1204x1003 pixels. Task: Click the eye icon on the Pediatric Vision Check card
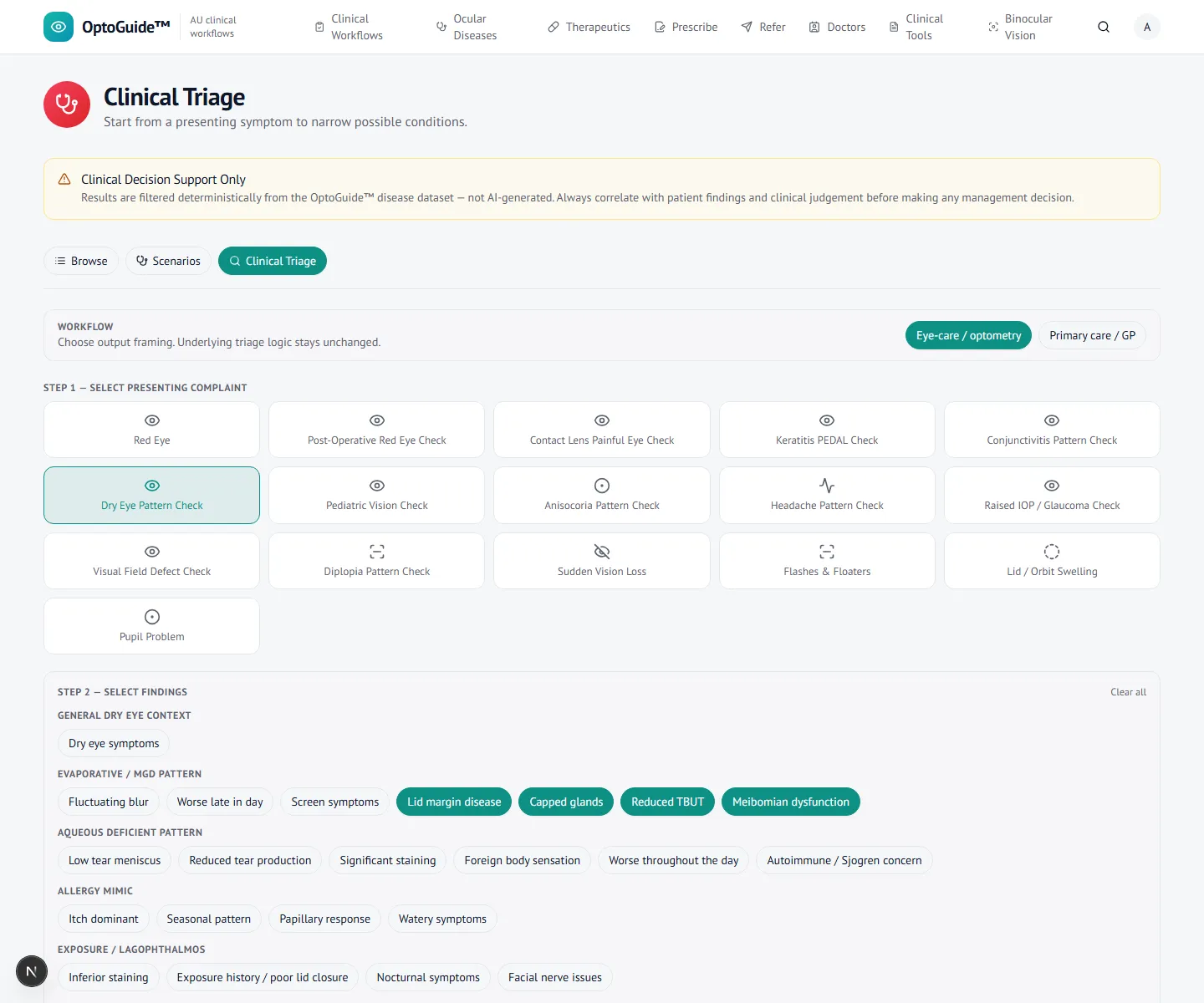point(377,486)
